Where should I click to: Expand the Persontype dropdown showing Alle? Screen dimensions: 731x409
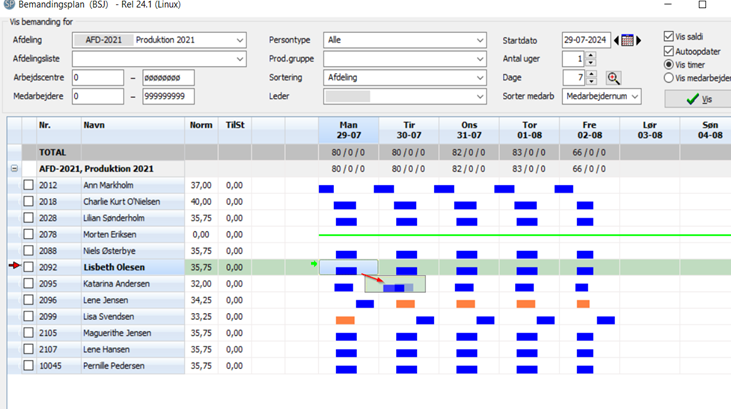(480, 41)
